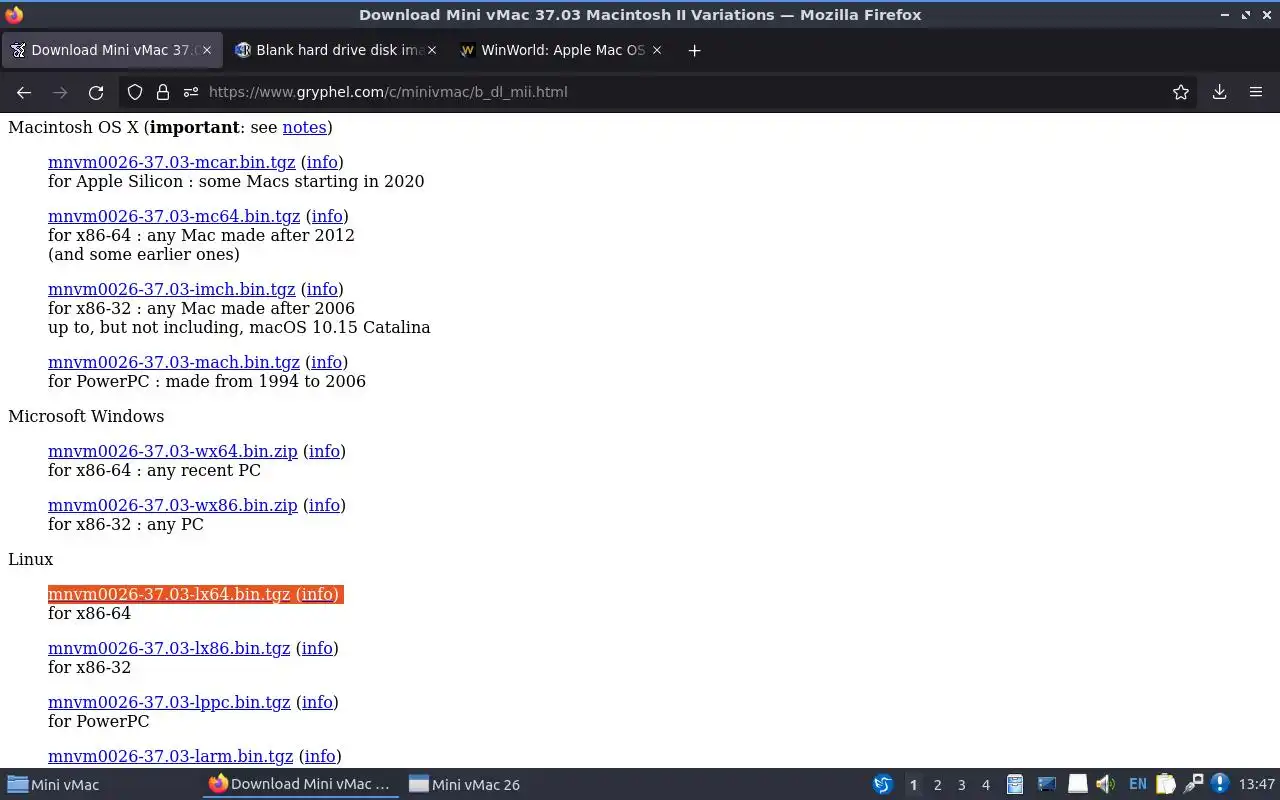
Task: Go back using the browser back arrow
Action: point(24,92)
